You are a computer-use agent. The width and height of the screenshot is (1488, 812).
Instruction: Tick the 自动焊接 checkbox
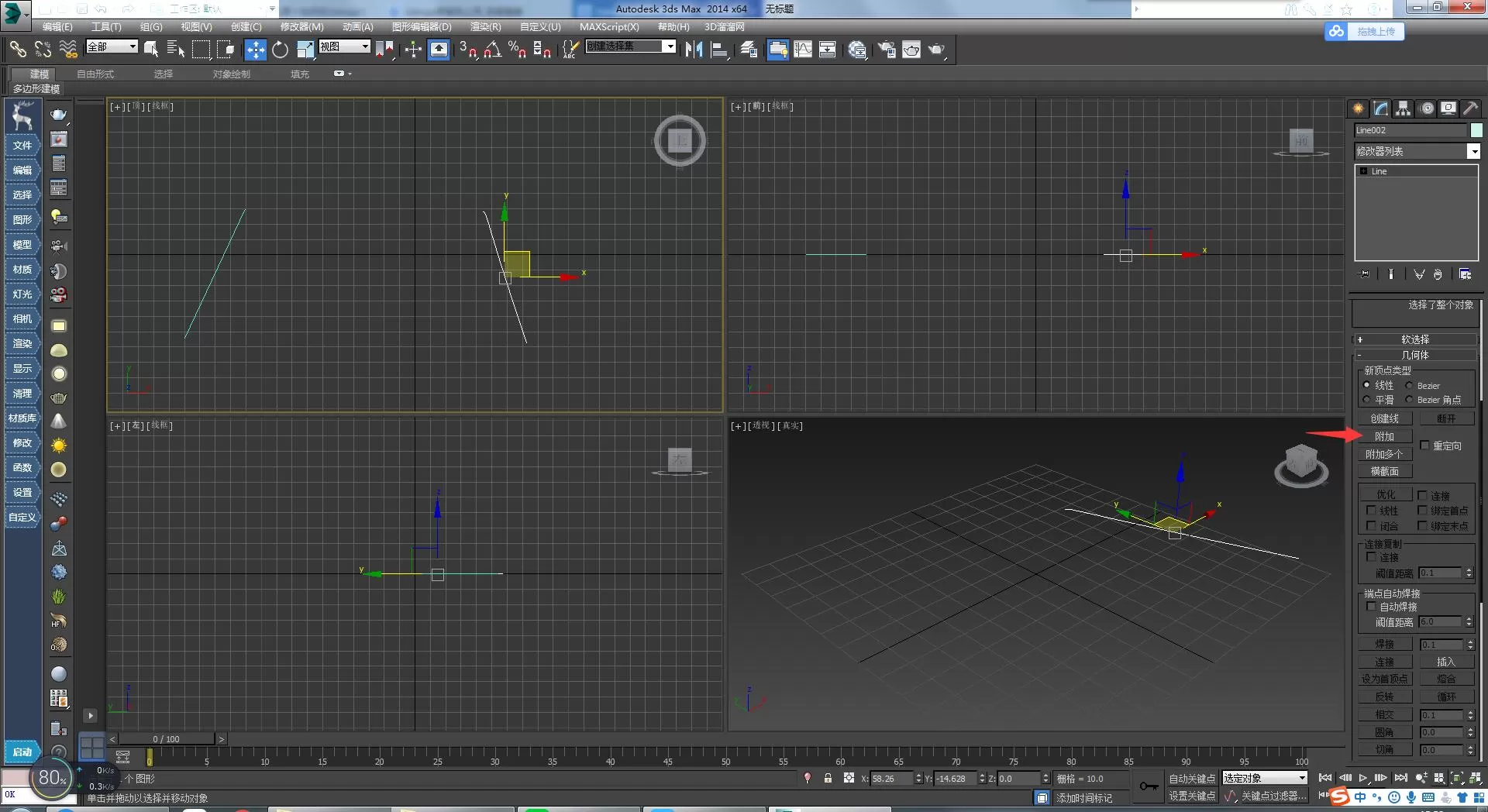pyautogui.click(x=1371, y=607)
